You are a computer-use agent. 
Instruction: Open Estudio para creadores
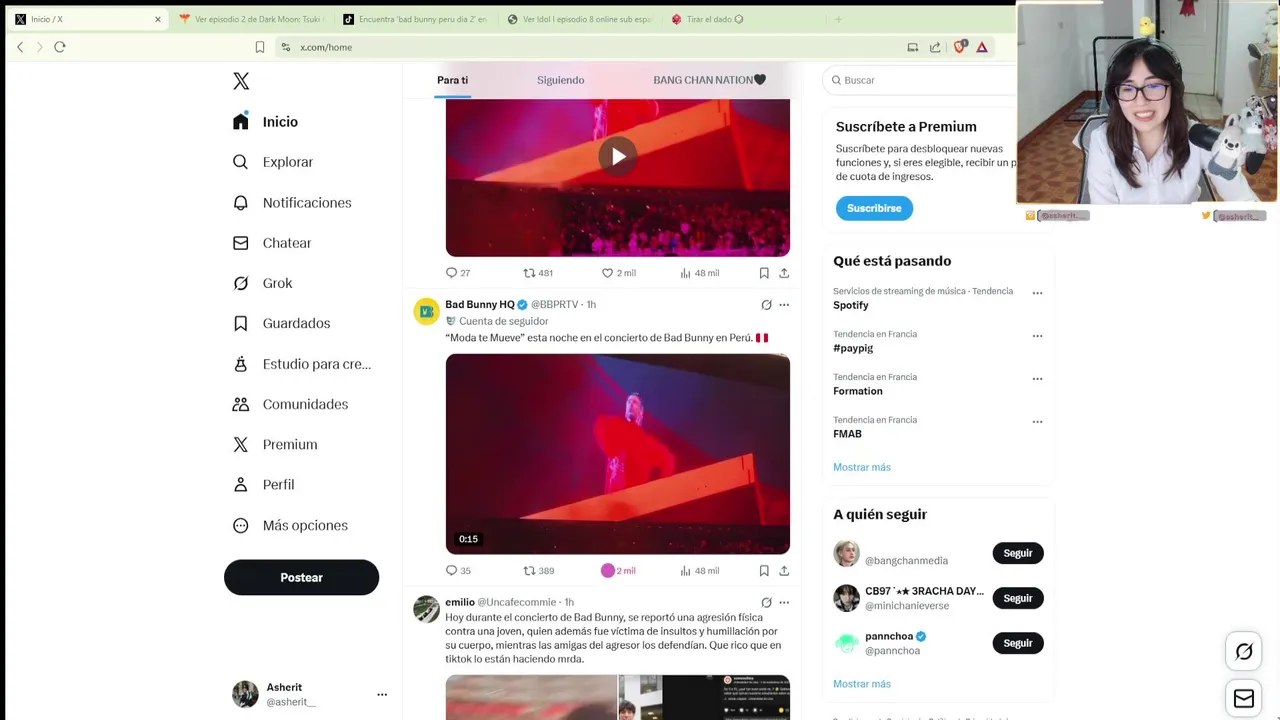pyautogui.click(x=301, y=364)
